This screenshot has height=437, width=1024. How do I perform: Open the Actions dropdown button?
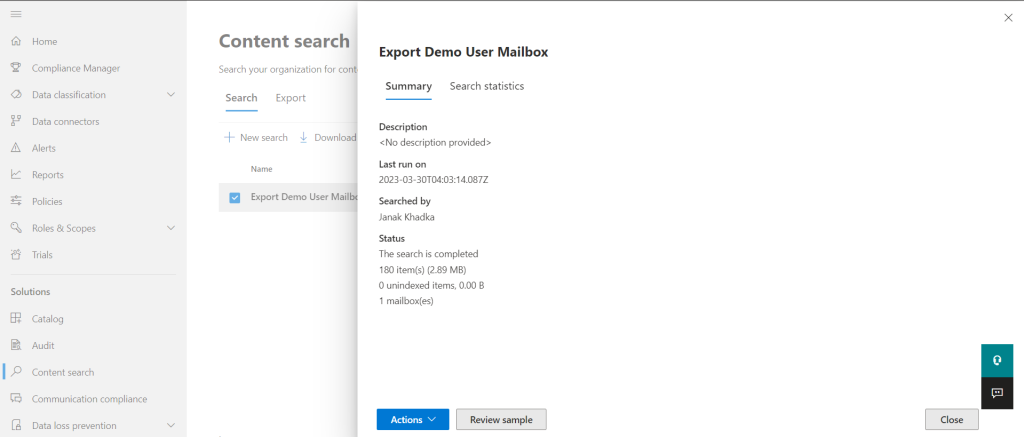pos(413,419)
